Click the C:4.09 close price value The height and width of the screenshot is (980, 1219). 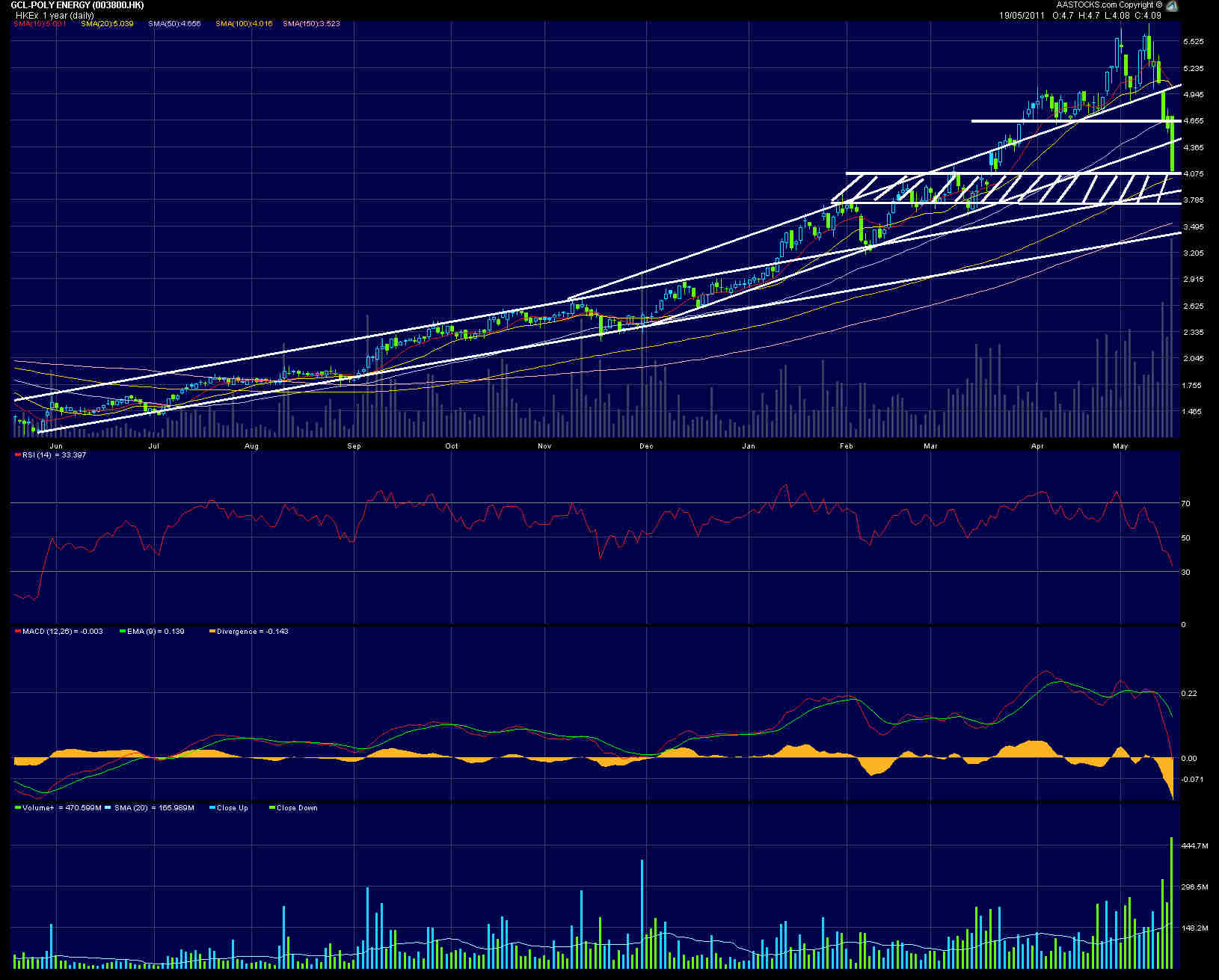tap(1148, 15)
